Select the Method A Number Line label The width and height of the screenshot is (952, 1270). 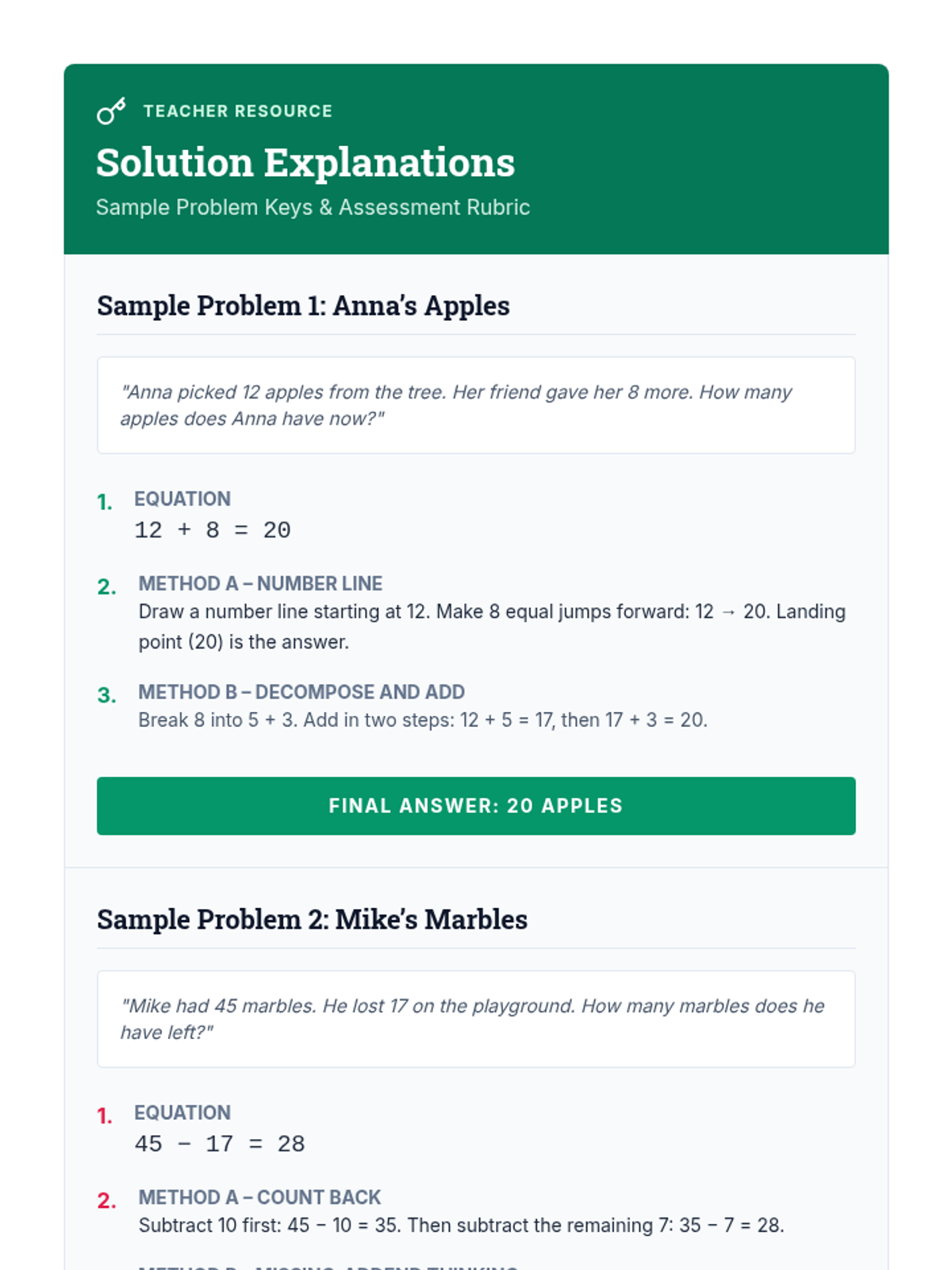tap(260, 583)
